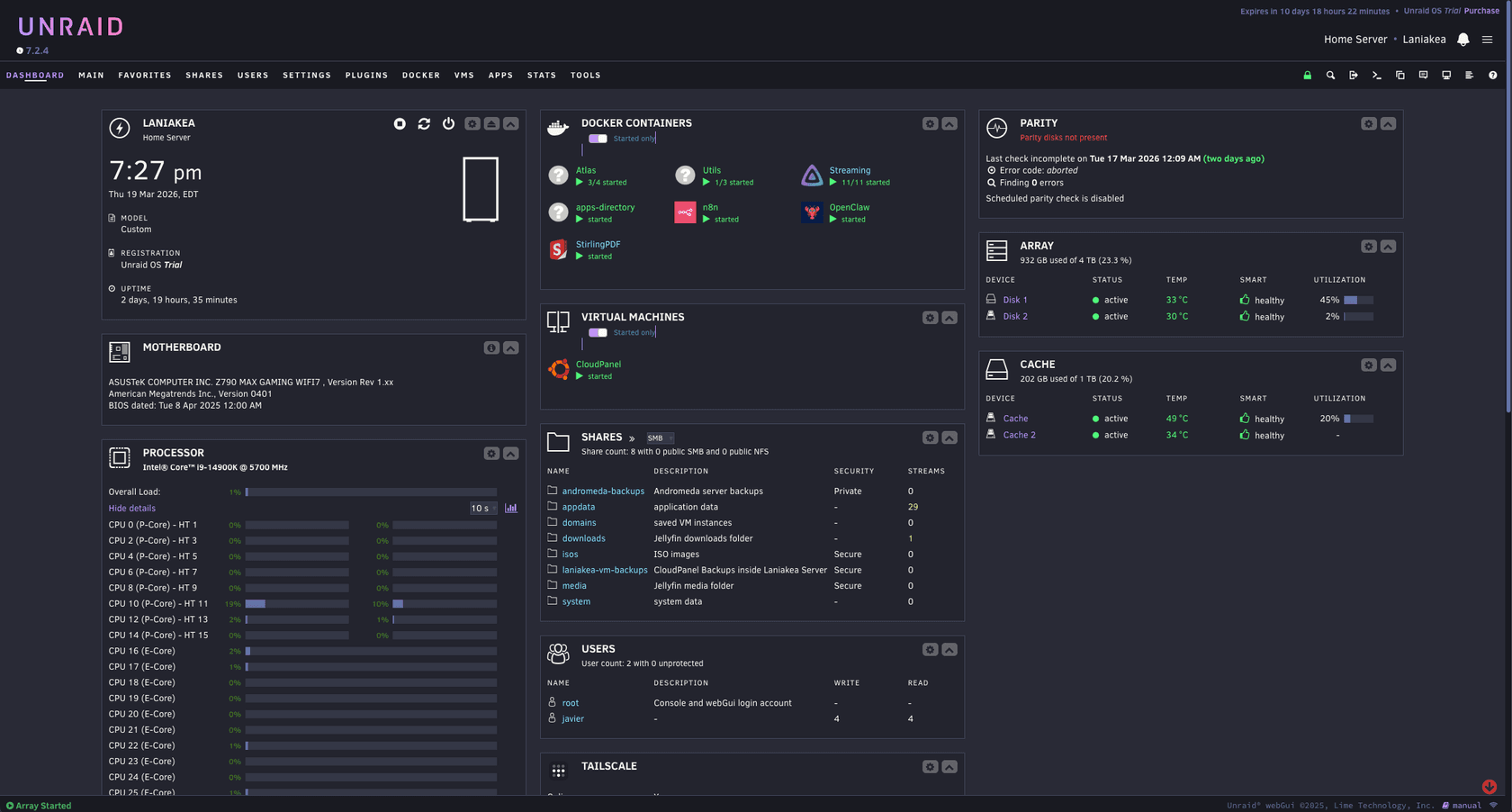Open Virtual Machines panel gear settings
The width and height of the screenshot is (1512, 812).
(x=930, y=318)
